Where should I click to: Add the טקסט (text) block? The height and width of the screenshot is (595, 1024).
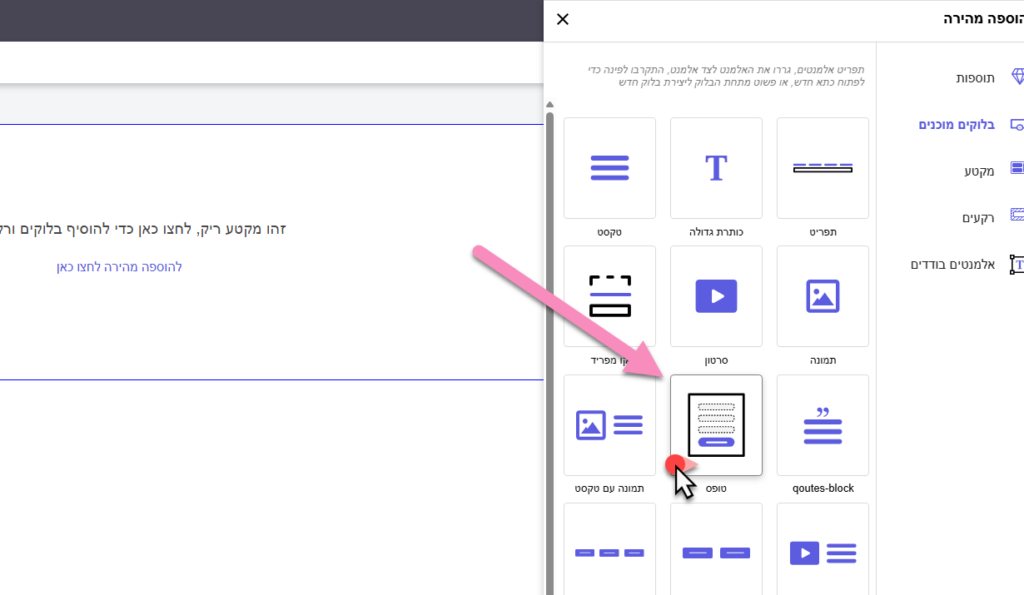pos(609,168)
